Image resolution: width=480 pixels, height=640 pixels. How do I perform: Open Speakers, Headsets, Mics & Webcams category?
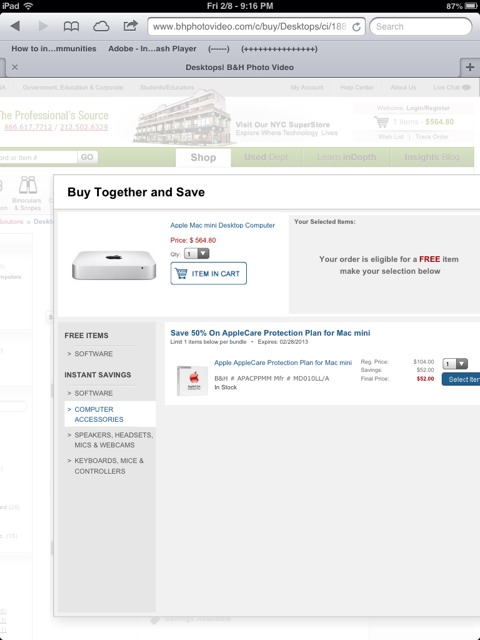[110, 440]
